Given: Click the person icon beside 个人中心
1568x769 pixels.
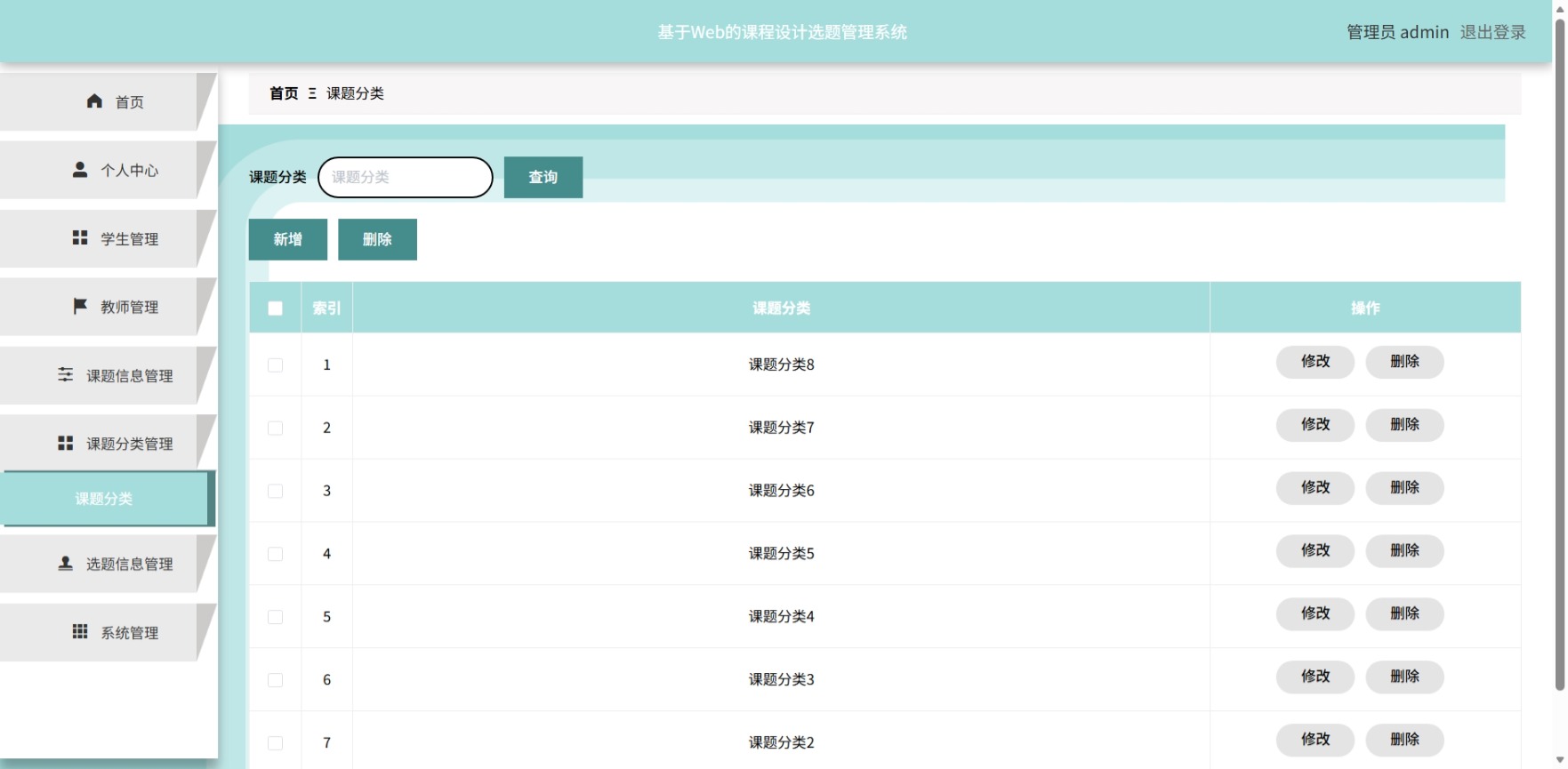Looking at the screenshot, I should coord(80,169).
